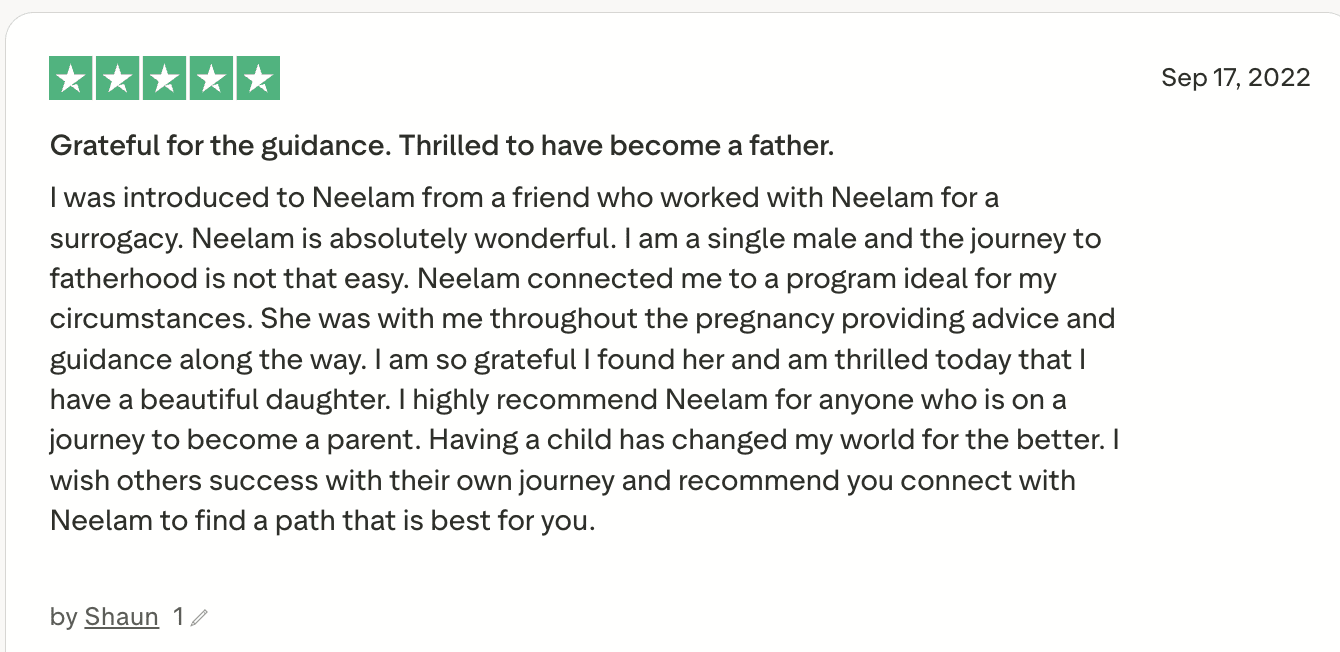Click the second green rating star
This screenshot has height=652, width=1340.
point(118,79)
